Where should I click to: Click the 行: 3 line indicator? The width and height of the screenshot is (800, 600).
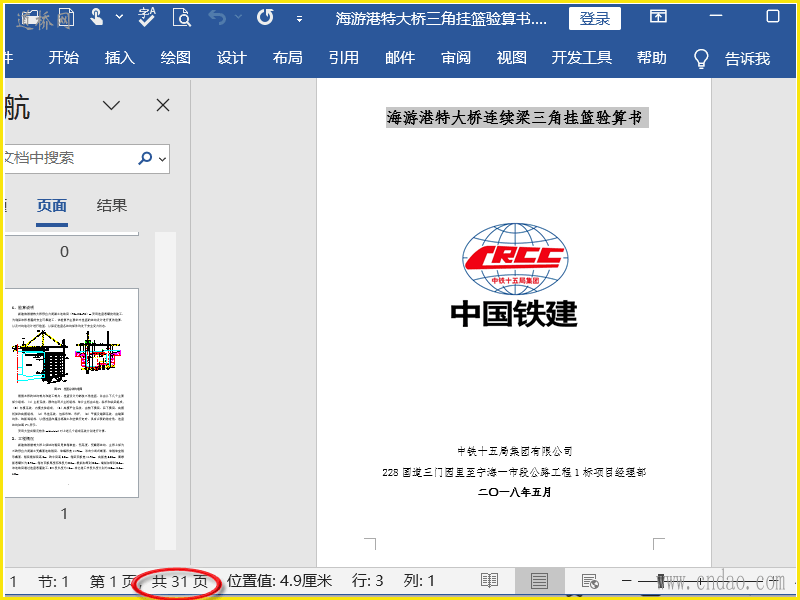[x=367, y=581]
